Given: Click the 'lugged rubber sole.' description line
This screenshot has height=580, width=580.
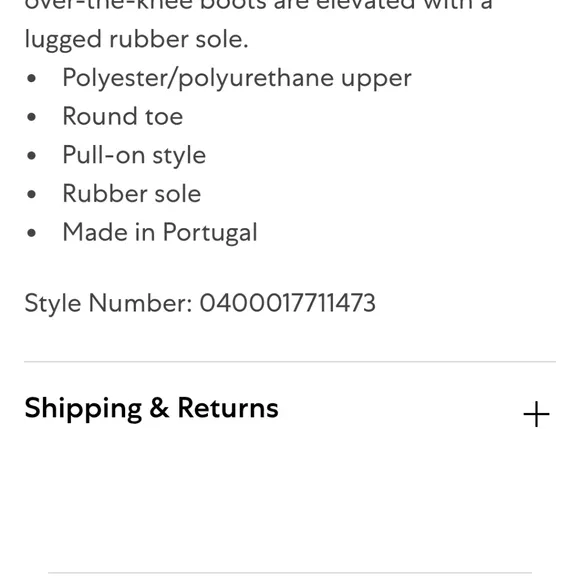Looking at the screenshot, I should click(136, 40).
